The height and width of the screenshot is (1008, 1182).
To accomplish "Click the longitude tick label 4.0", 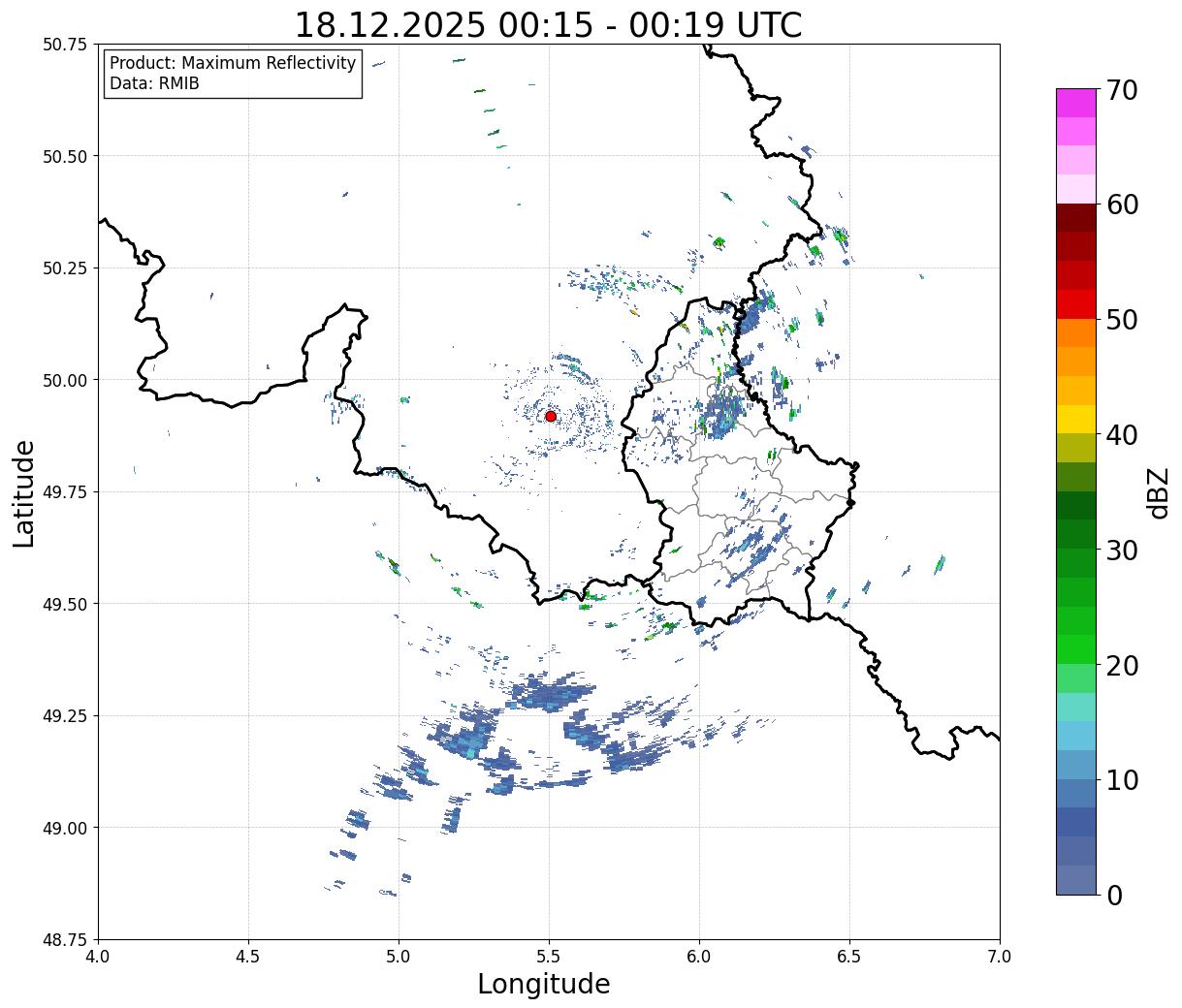I will click(x=98, y=957).
